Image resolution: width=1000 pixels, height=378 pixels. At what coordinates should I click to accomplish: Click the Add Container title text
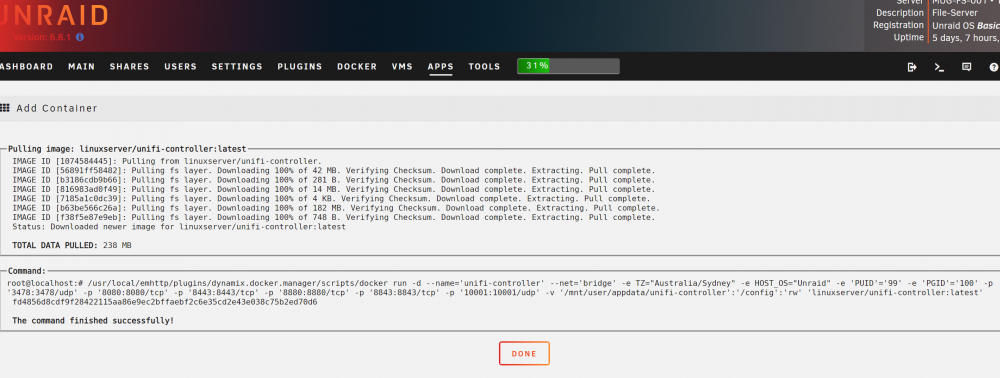click(57, 108)
